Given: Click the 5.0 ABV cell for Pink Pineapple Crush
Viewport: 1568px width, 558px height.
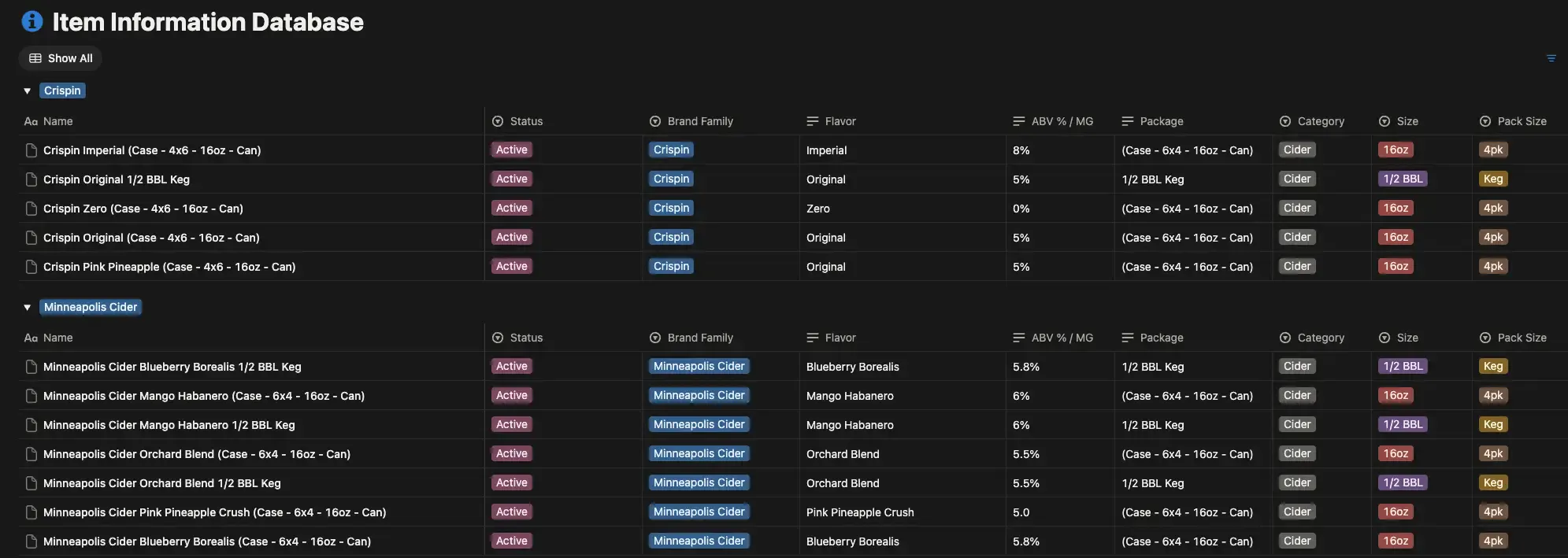Looking at the screenshot, I should coord(1021,512).
